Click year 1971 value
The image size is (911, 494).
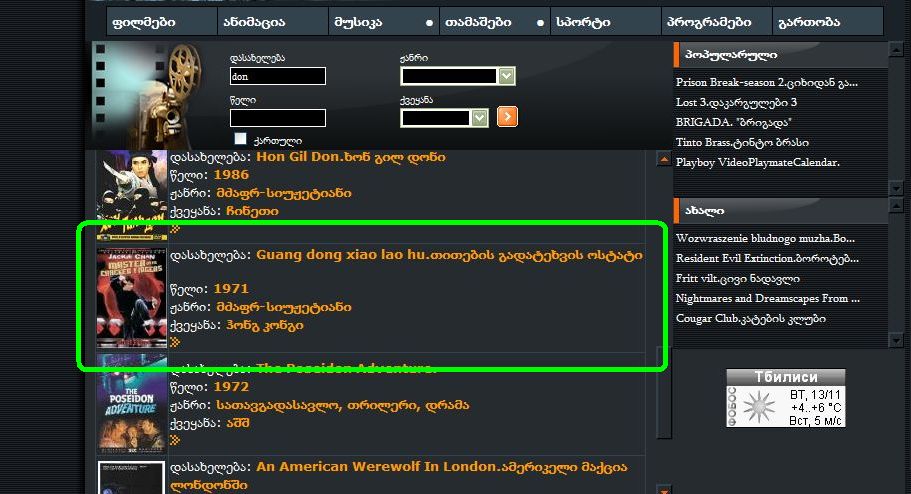click(231, 289)
